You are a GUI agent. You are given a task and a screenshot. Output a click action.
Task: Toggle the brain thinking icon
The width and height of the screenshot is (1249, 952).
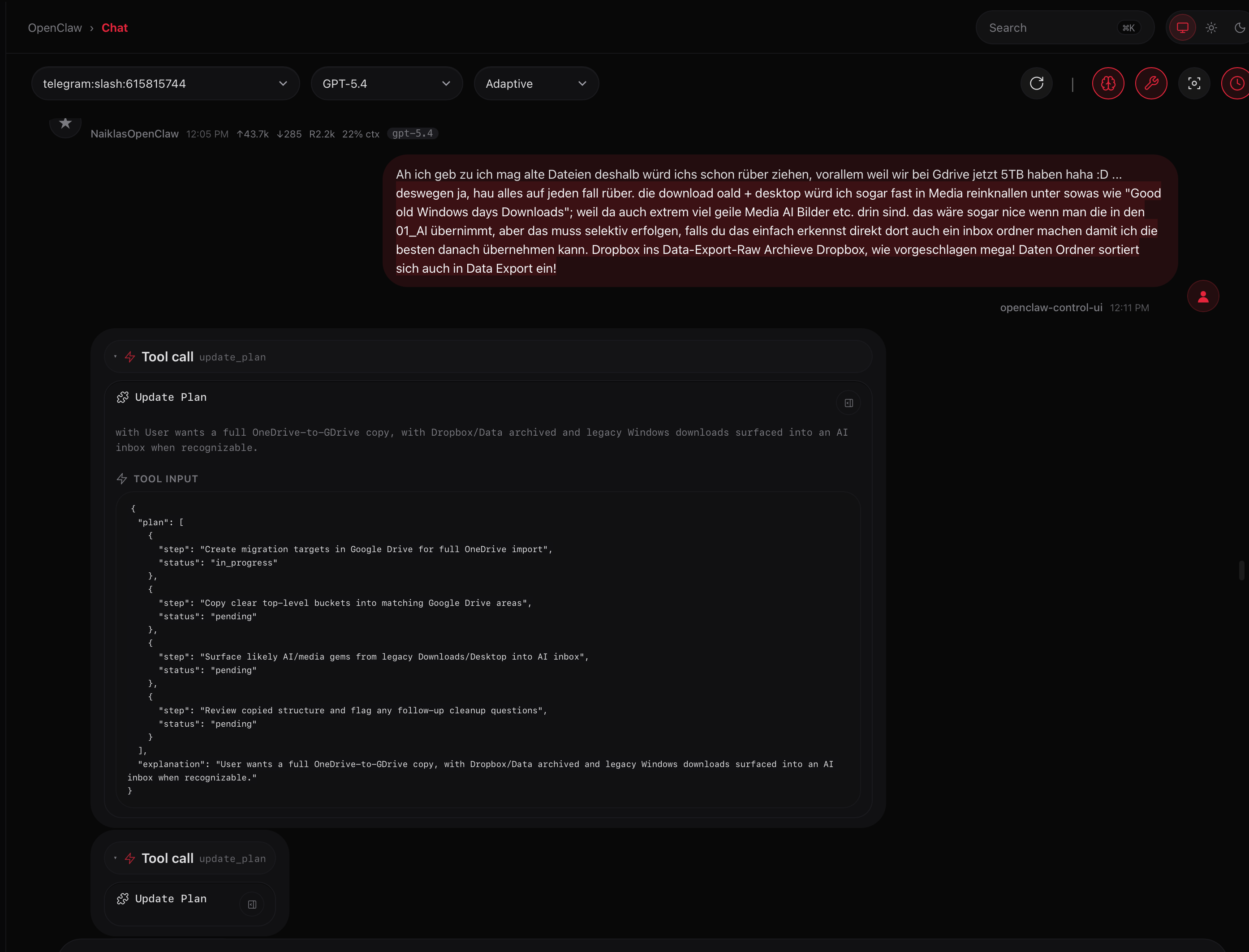[1108, 83]
